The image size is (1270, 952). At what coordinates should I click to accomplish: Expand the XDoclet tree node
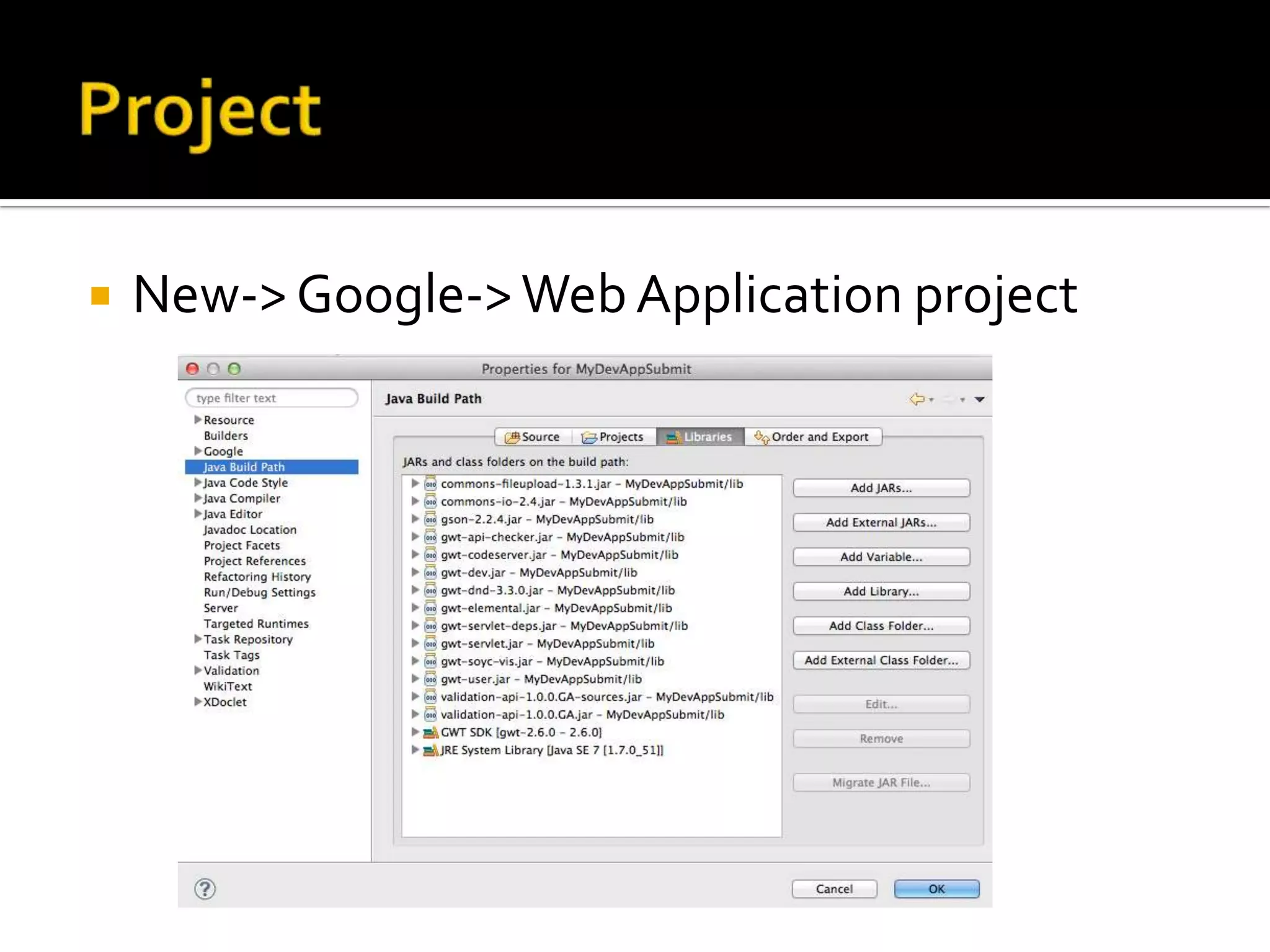point(198,702)
